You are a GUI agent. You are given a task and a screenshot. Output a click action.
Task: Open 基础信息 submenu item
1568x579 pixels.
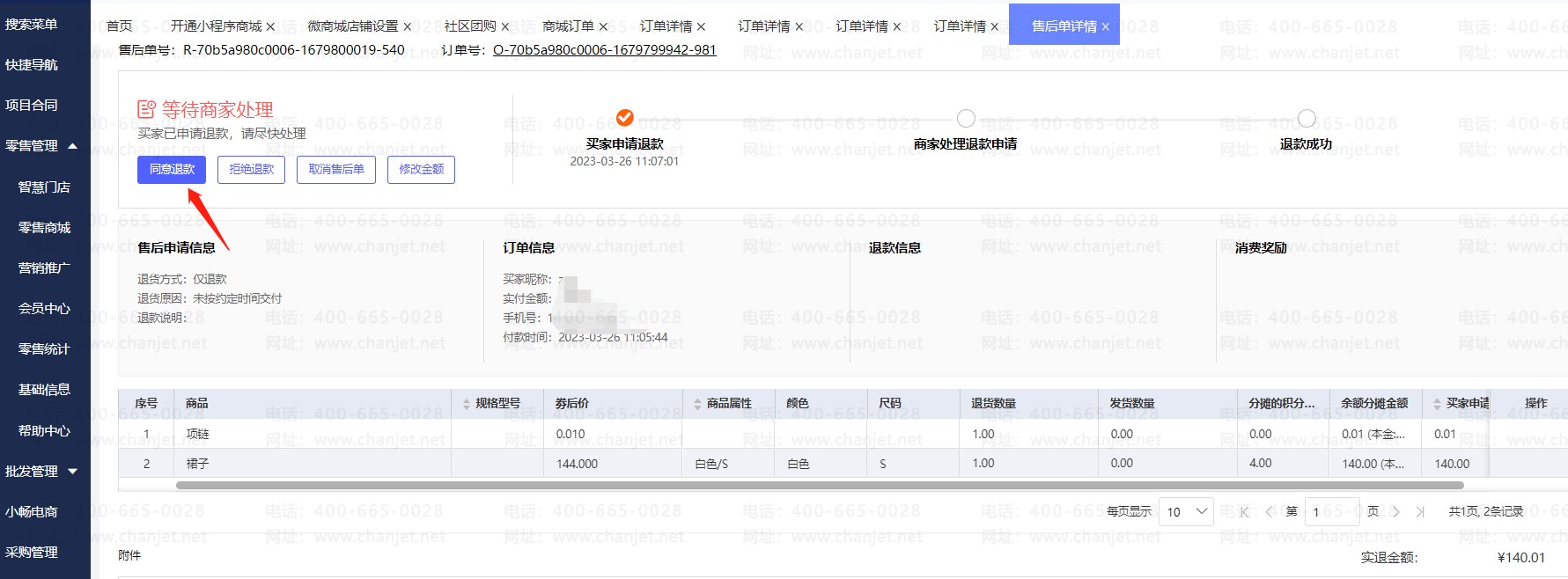pyautogui.click(x=44, y=390)
